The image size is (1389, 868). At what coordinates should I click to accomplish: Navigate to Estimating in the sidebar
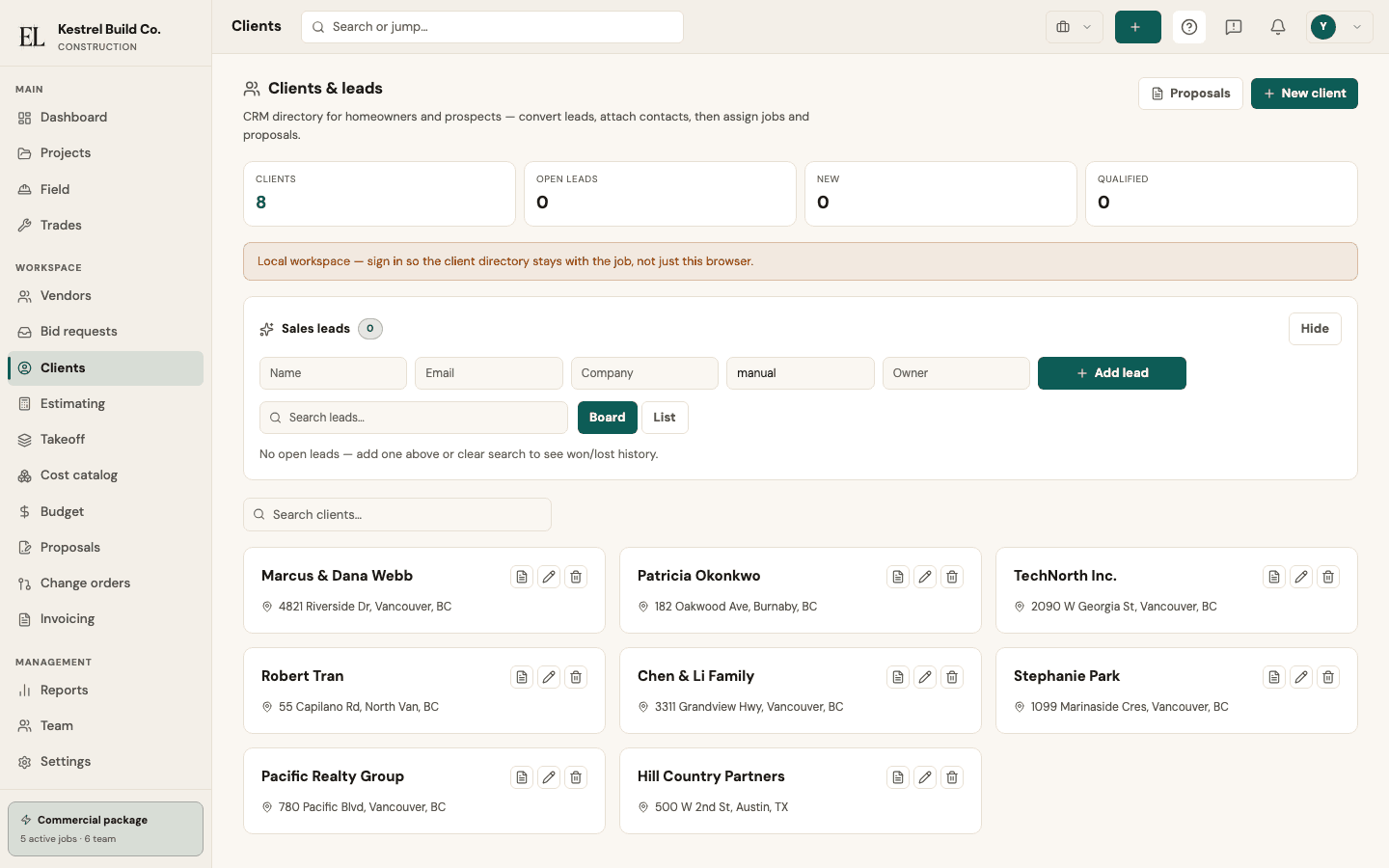(x=106, y=404)
